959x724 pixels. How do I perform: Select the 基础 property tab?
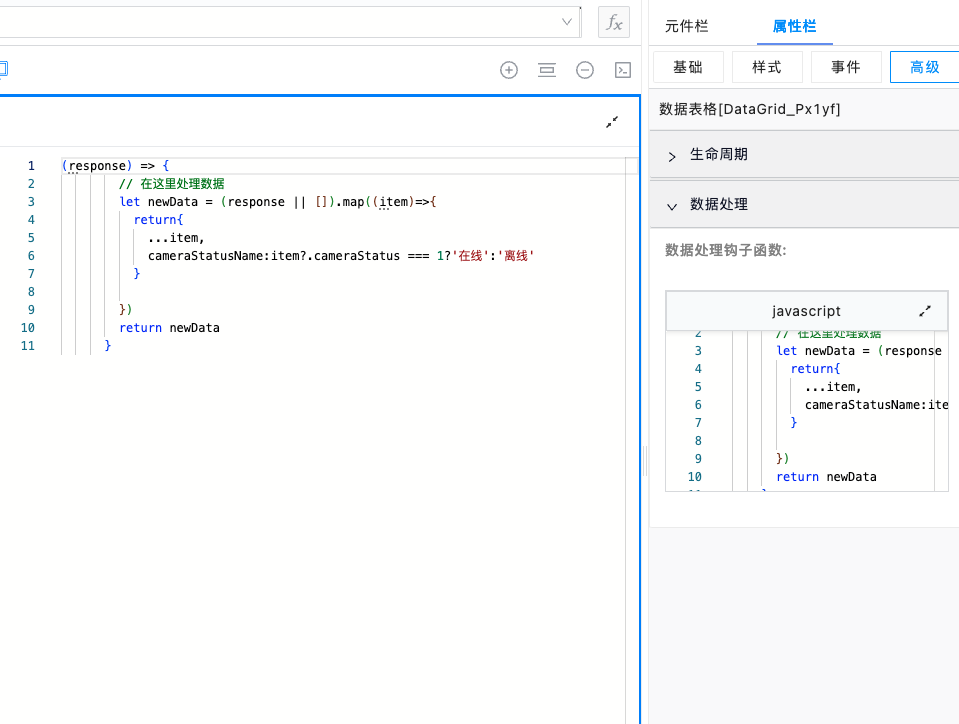(688, 67)
